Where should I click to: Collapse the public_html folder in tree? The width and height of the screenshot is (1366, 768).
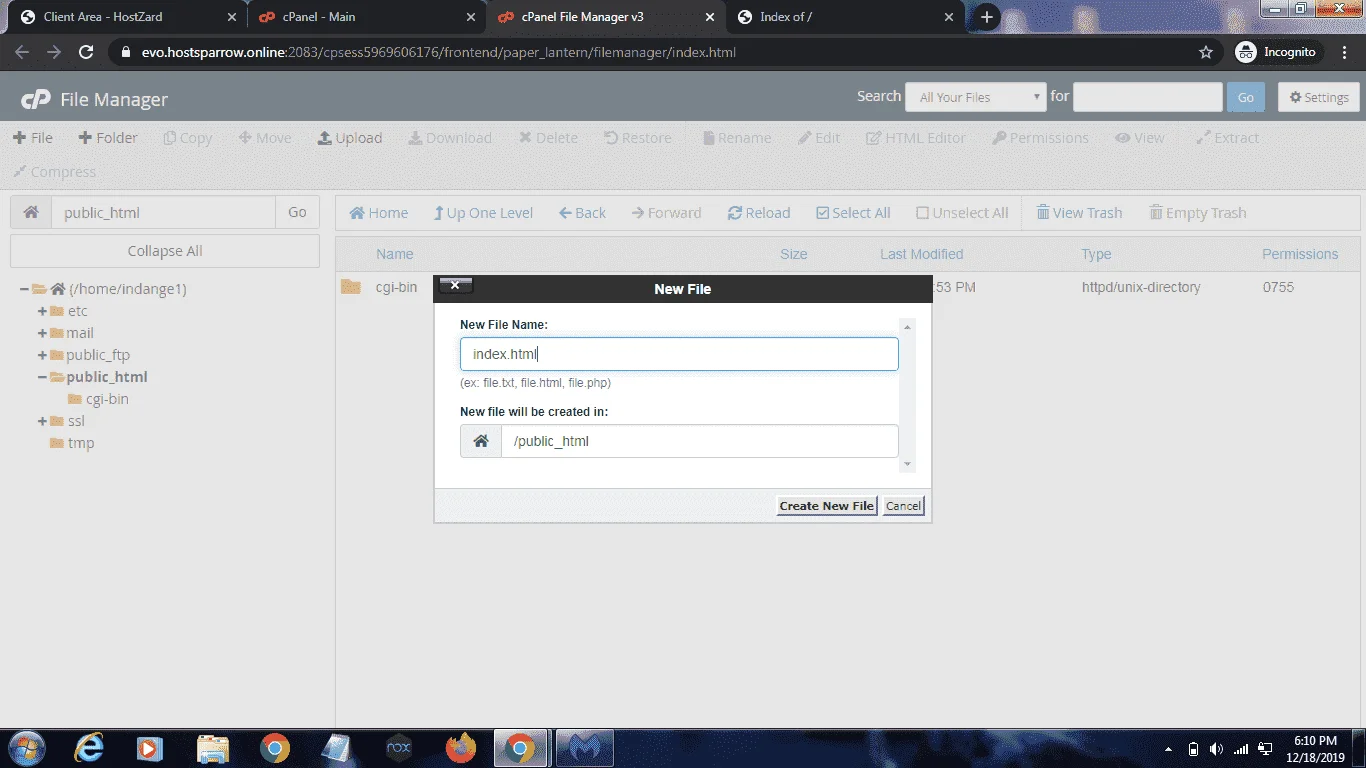tap(43, 377)
